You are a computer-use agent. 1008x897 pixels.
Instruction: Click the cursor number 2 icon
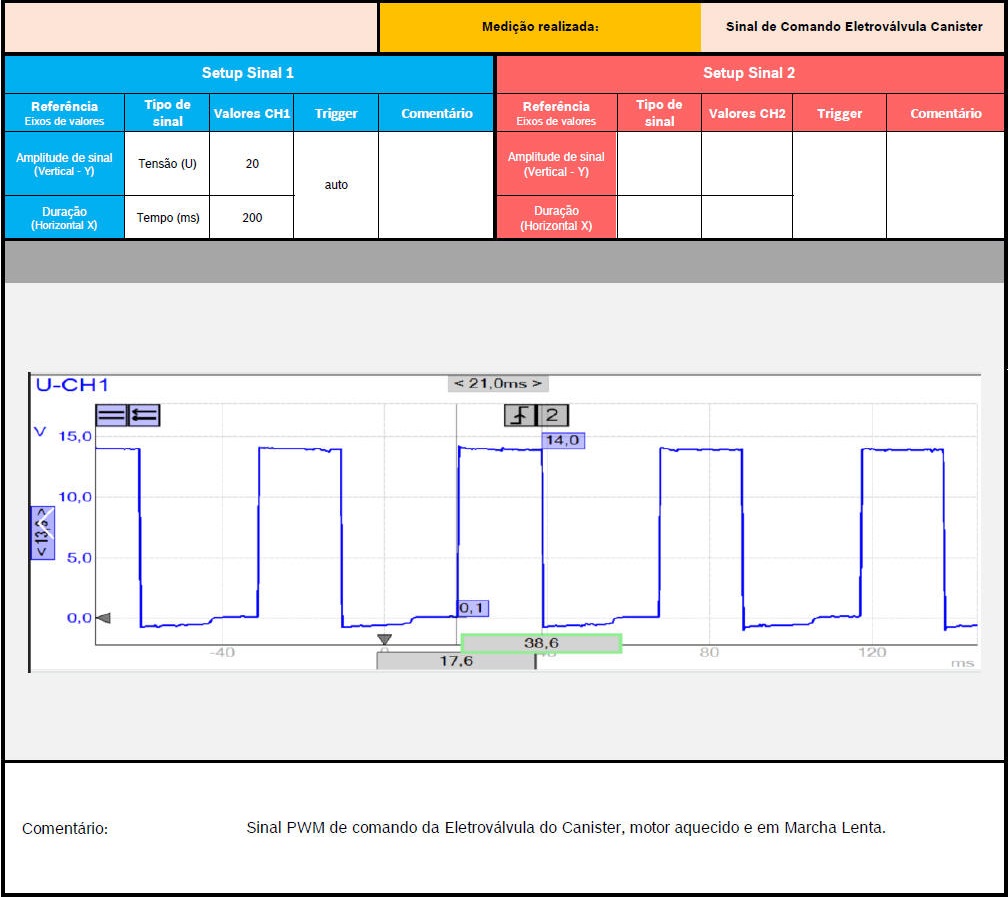pos(551,415)
